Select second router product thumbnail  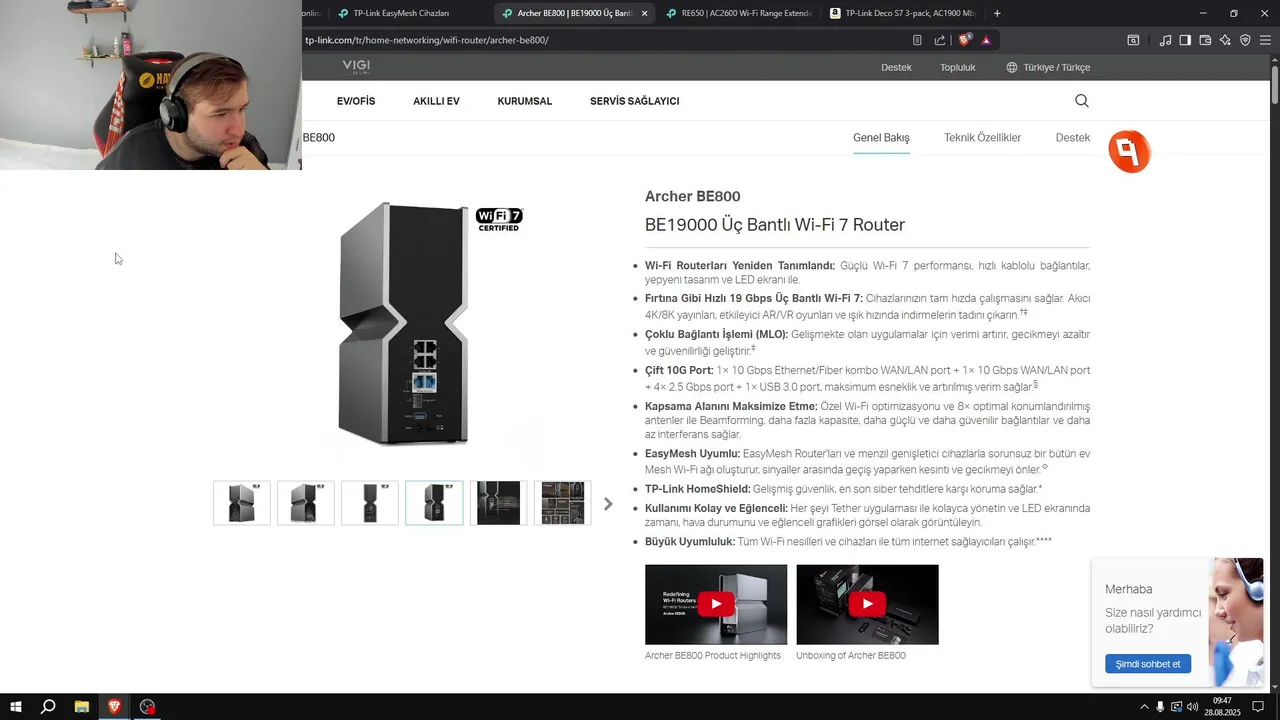click(306, 503)
